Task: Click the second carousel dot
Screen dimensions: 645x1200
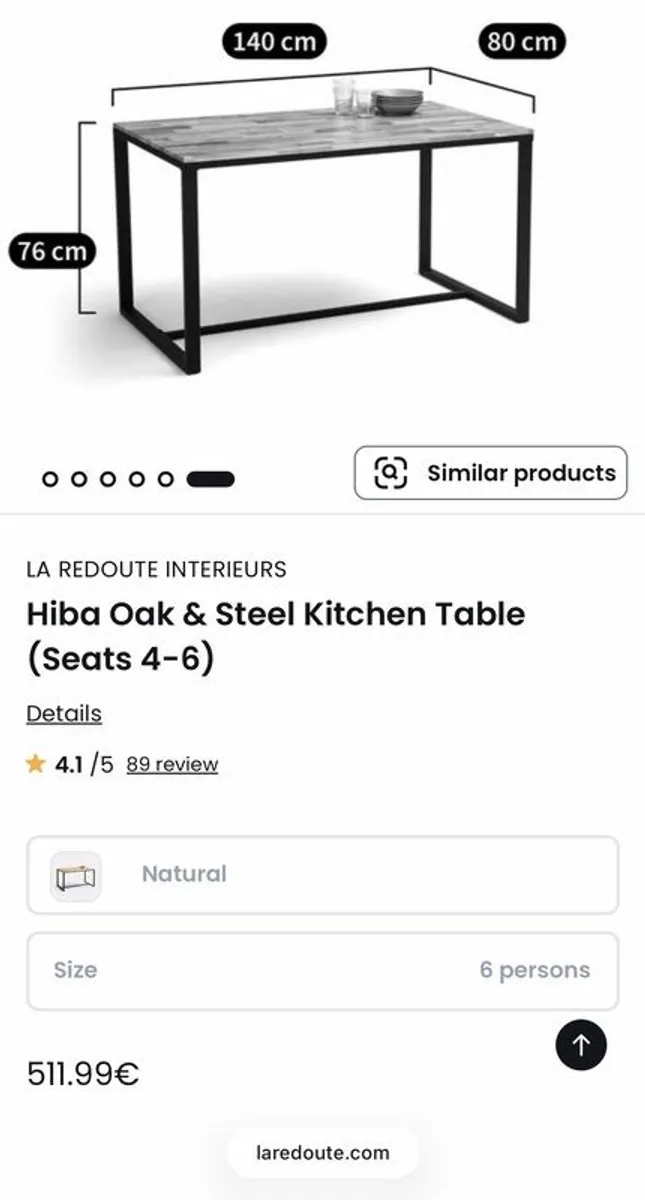Action: (x=76, y=478)
